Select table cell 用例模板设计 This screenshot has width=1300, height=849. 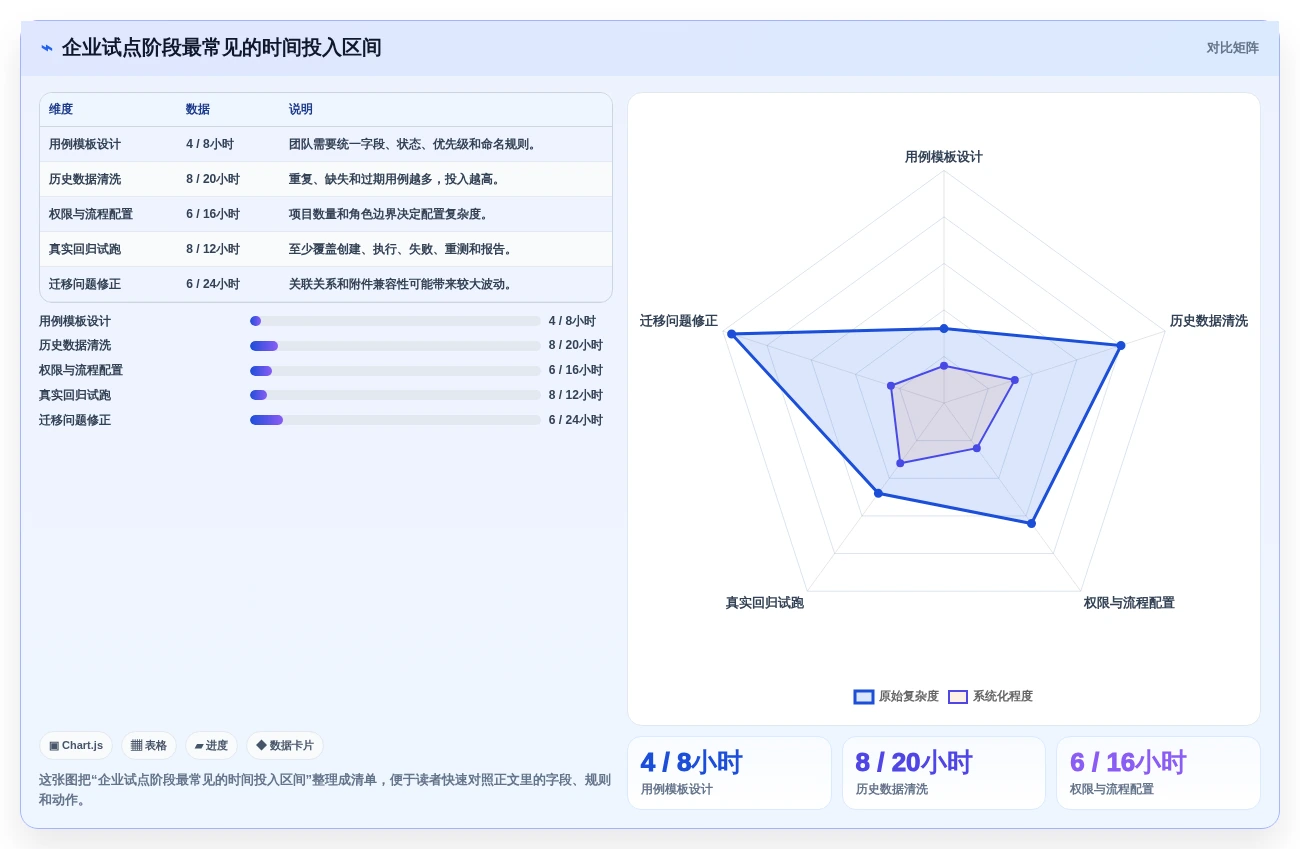pos(85,144)
